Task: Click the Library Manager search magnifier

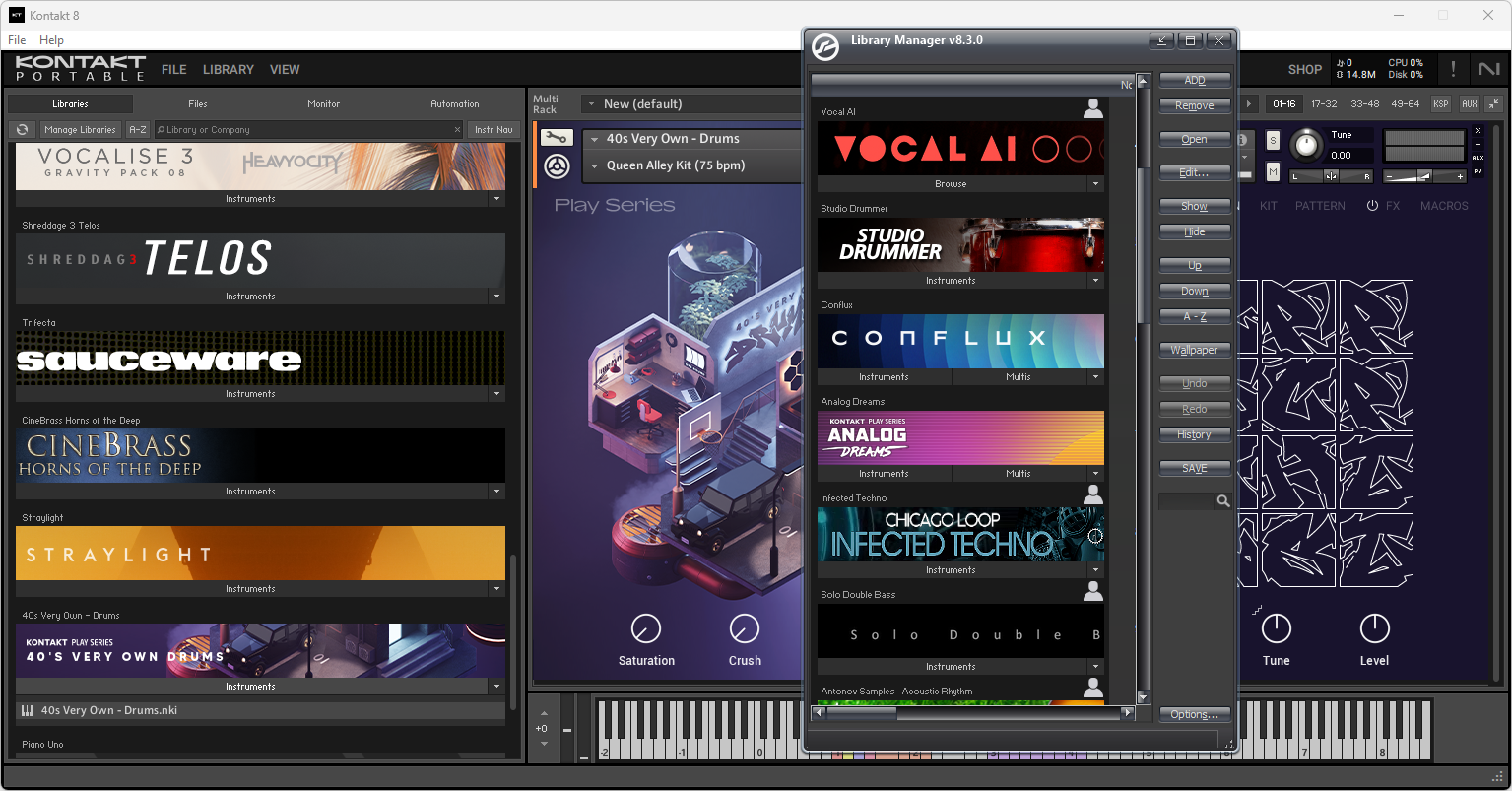Action: pyautogui.click(x=1222, y=501)
